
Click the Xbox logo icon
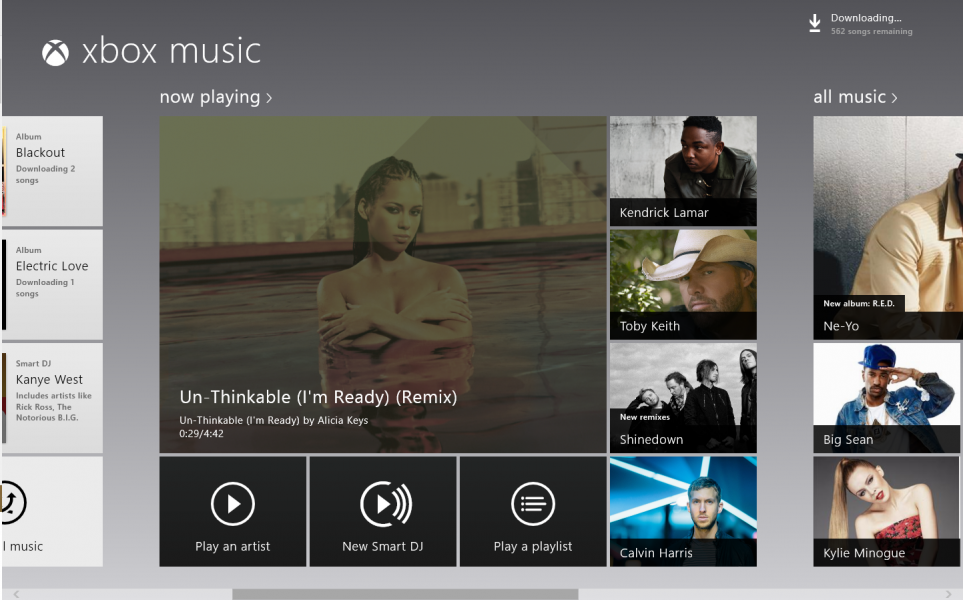[55, 53]
